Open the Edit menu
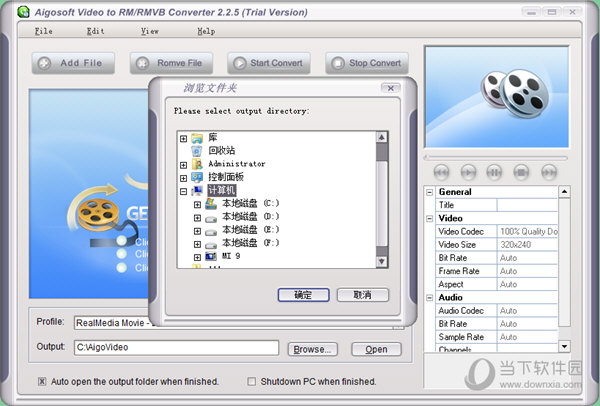This screenshot has width=600, height=406. click(x=95, y=31)
